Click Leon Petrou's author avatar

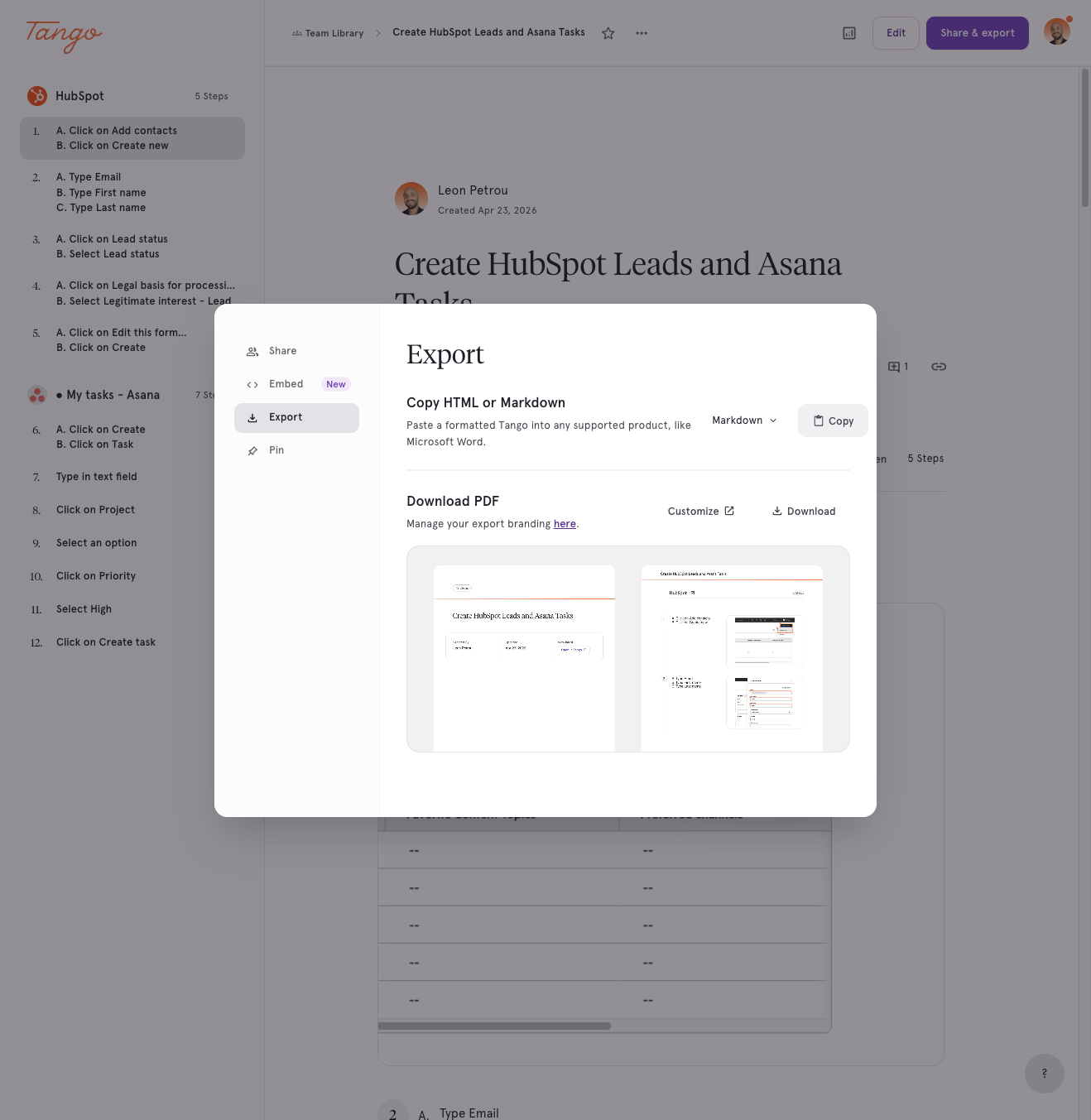411,199
